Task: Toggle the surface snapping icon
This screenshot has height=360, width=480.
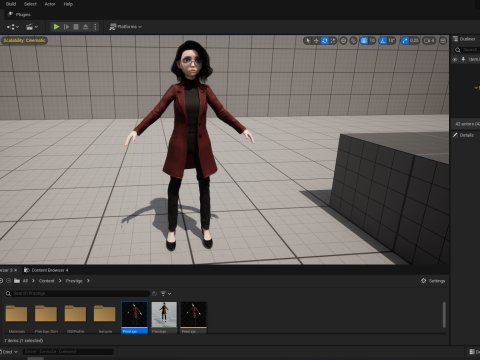Action: [x=354, y=41]
